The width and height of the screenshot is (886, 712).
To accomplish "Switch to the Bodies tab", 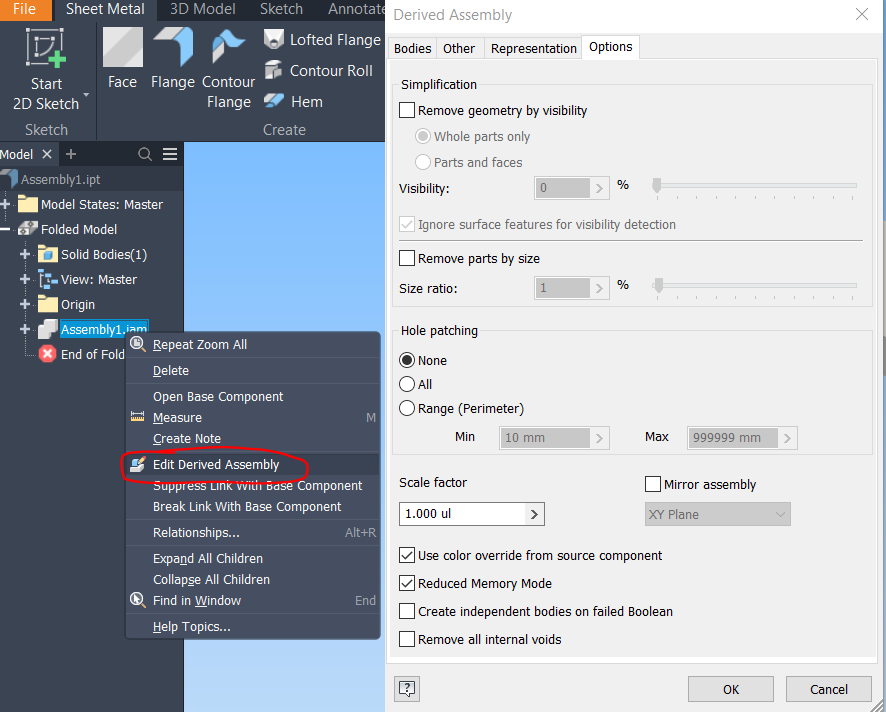I will pos(412,49).
